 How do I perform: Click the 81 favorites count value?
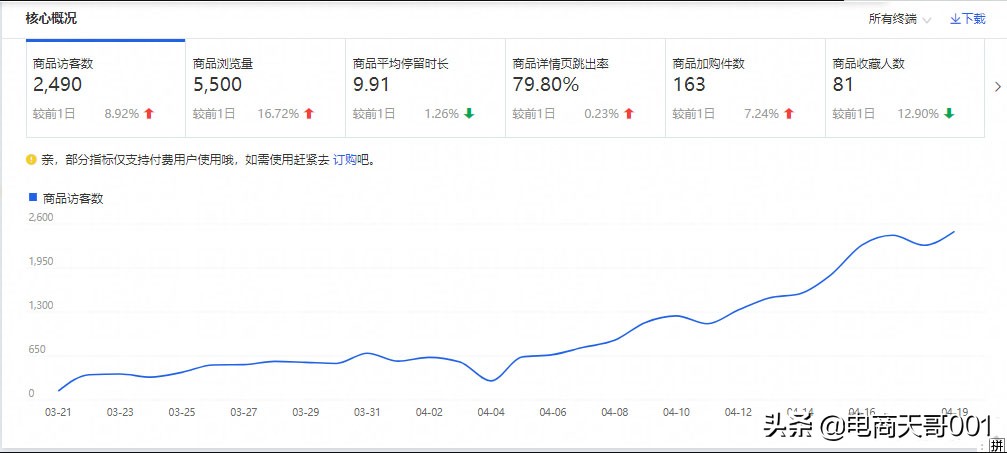(x=843, y=85)
